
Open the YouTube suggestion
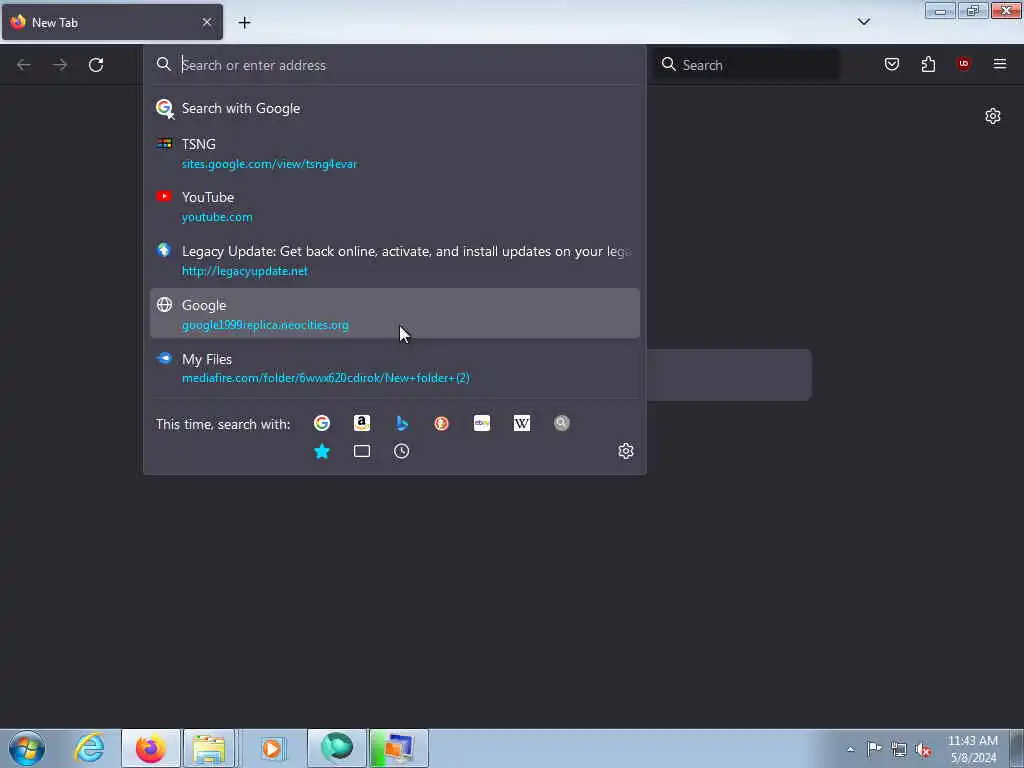point(394,206)
